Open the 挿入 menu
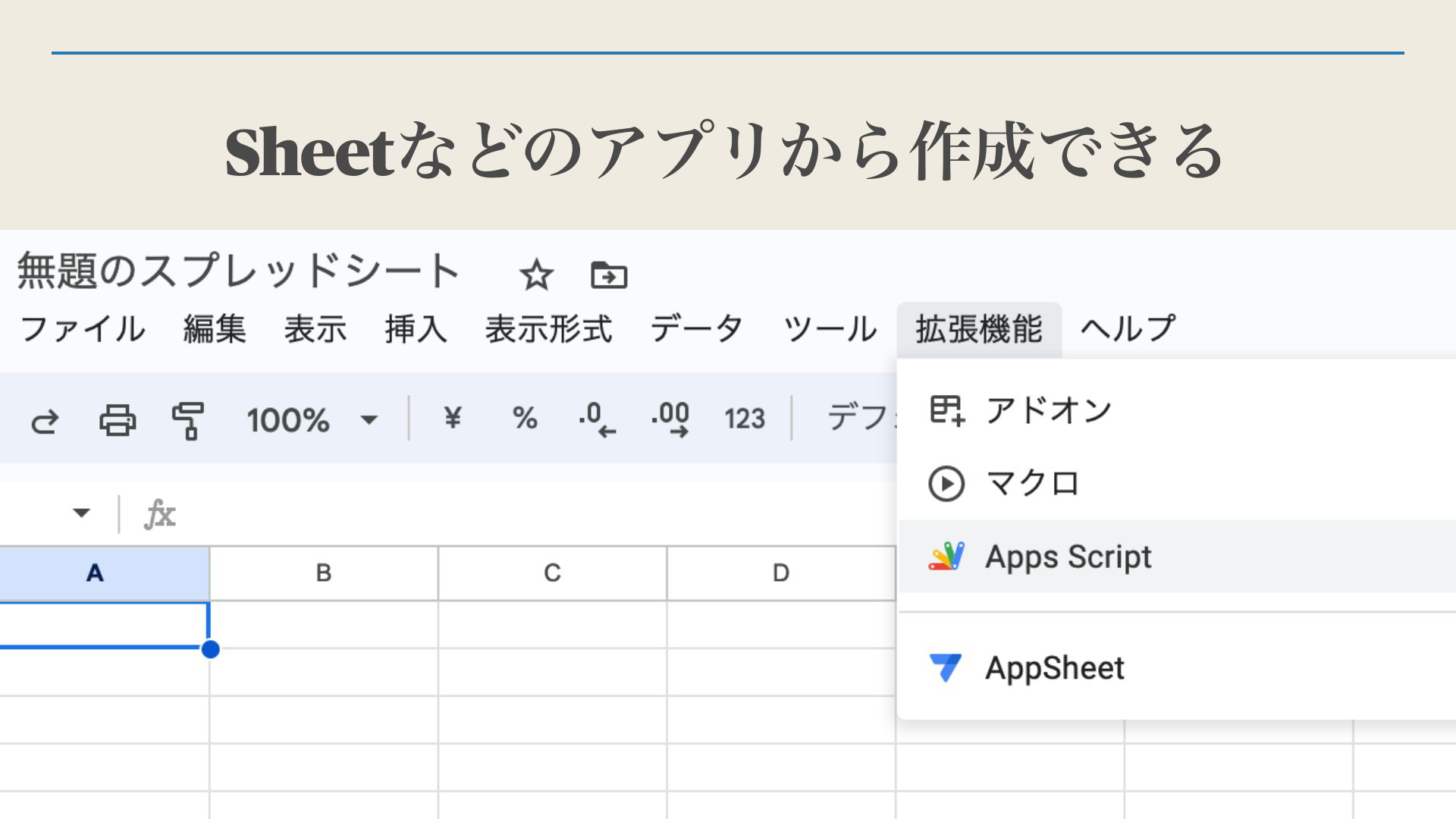The height and width of the screenshot is (819, 1456). (x=416, y=329)
